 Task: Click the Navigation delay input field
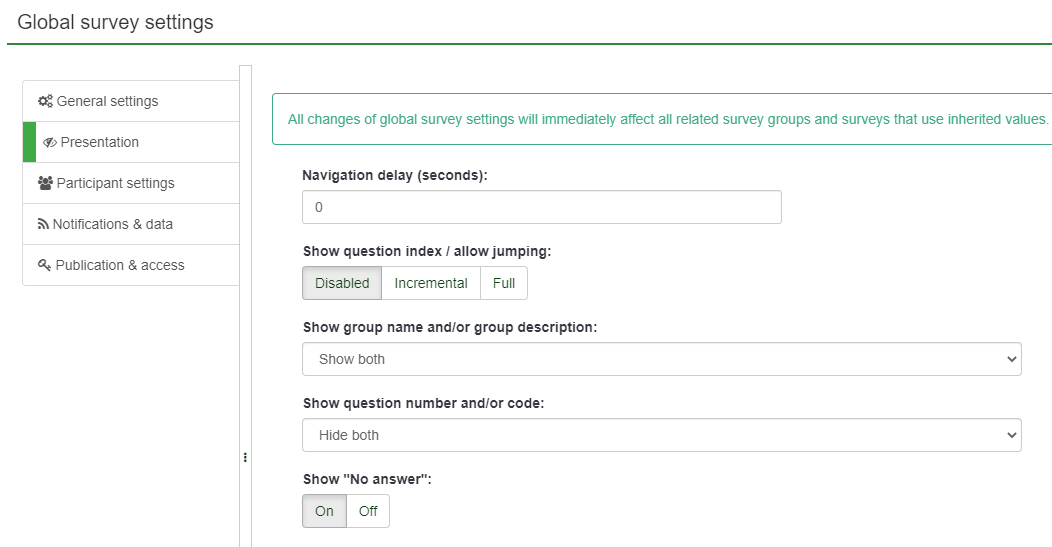point(541,207)
